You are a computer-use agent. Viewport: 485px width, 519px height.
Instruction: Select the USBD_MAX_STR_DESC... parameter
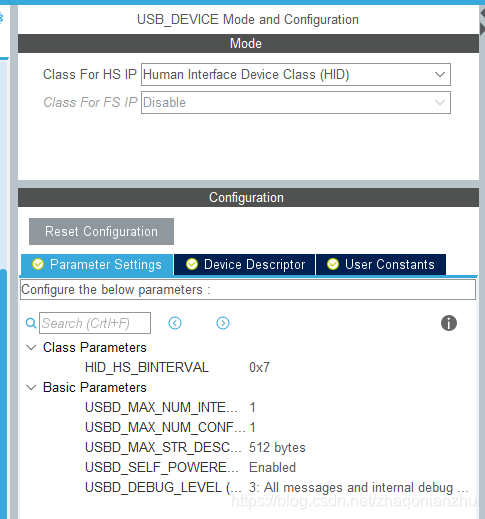coord(163,448)
